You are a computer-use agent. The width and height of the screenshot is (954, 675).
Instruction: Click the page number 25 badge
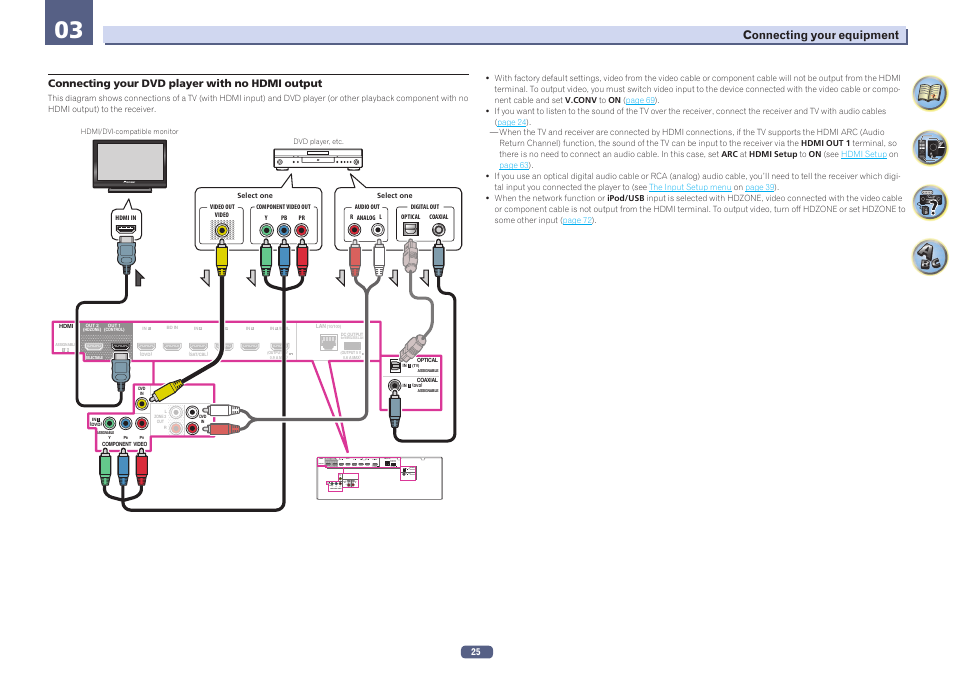pos(476,652)
